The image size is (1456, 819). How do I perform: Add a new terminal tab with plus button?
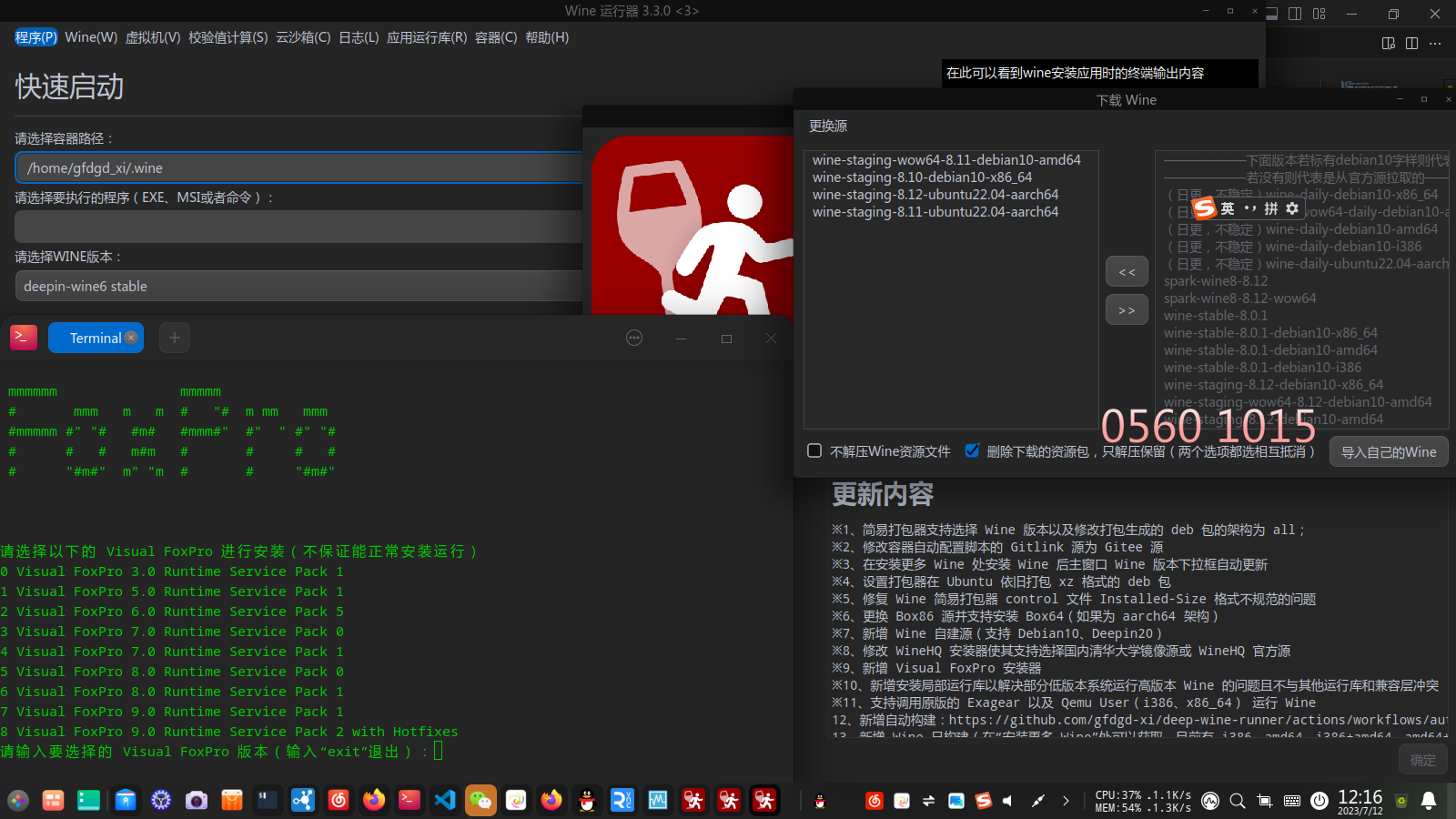[175, 338]
